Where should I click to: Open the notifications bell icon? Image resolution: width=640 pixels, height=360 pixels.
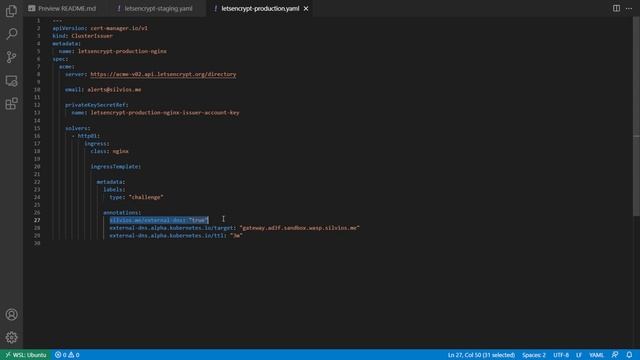click(x=629, y=355)
